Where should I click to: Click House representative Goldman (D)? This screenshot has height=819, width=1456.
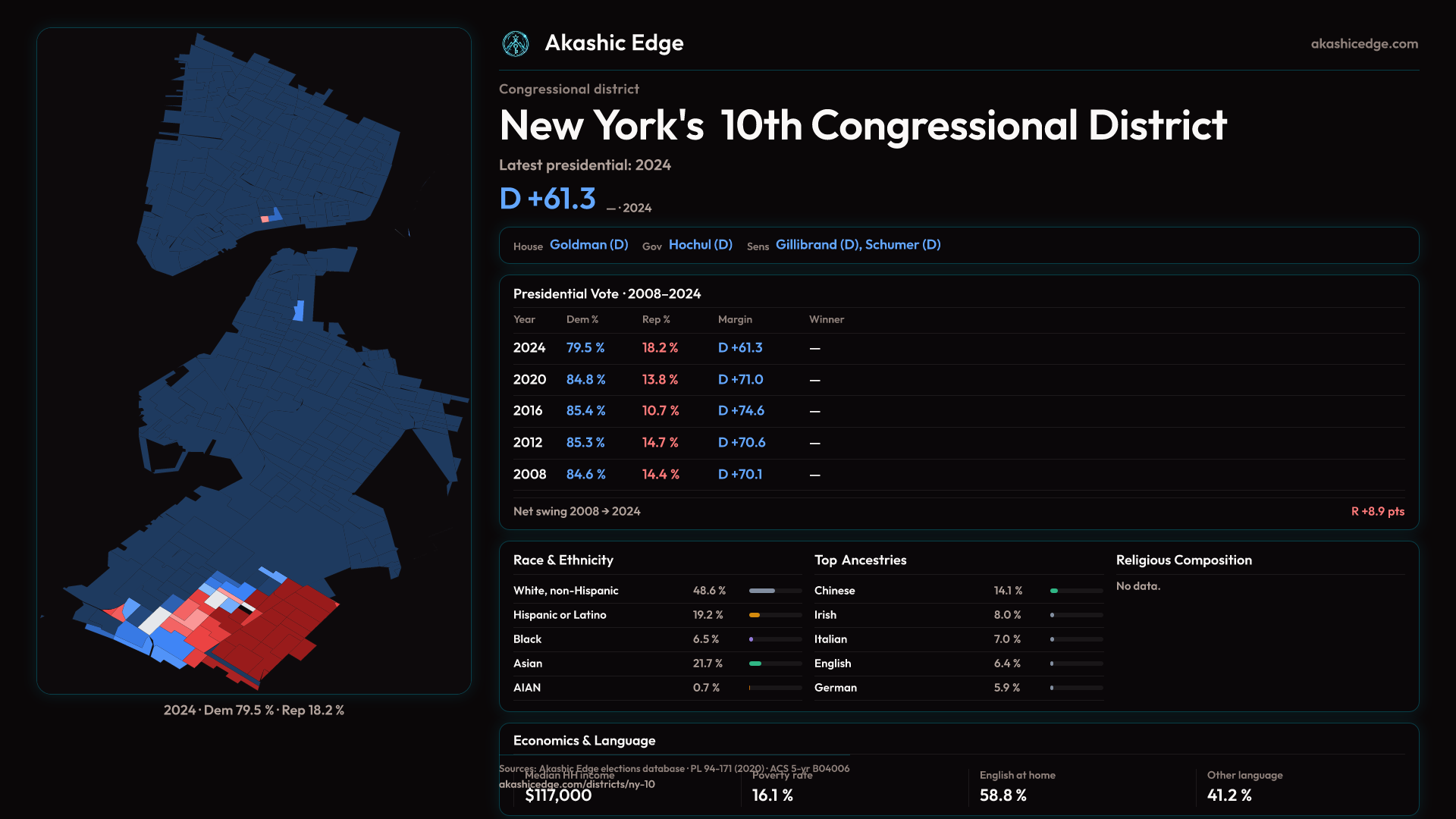(x=588, y=245)
